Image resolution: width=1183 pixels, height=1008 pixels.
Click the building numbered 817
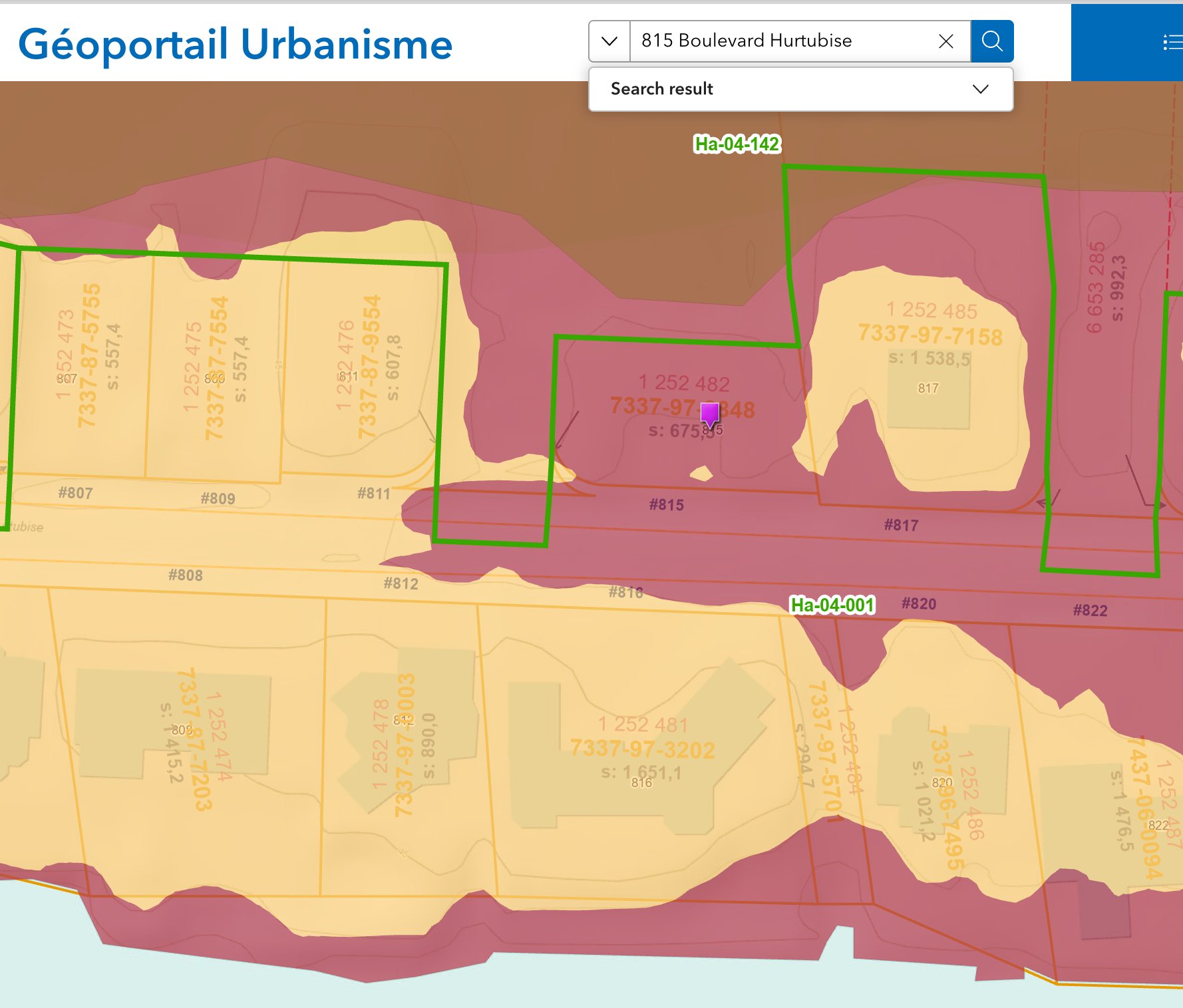929,393
